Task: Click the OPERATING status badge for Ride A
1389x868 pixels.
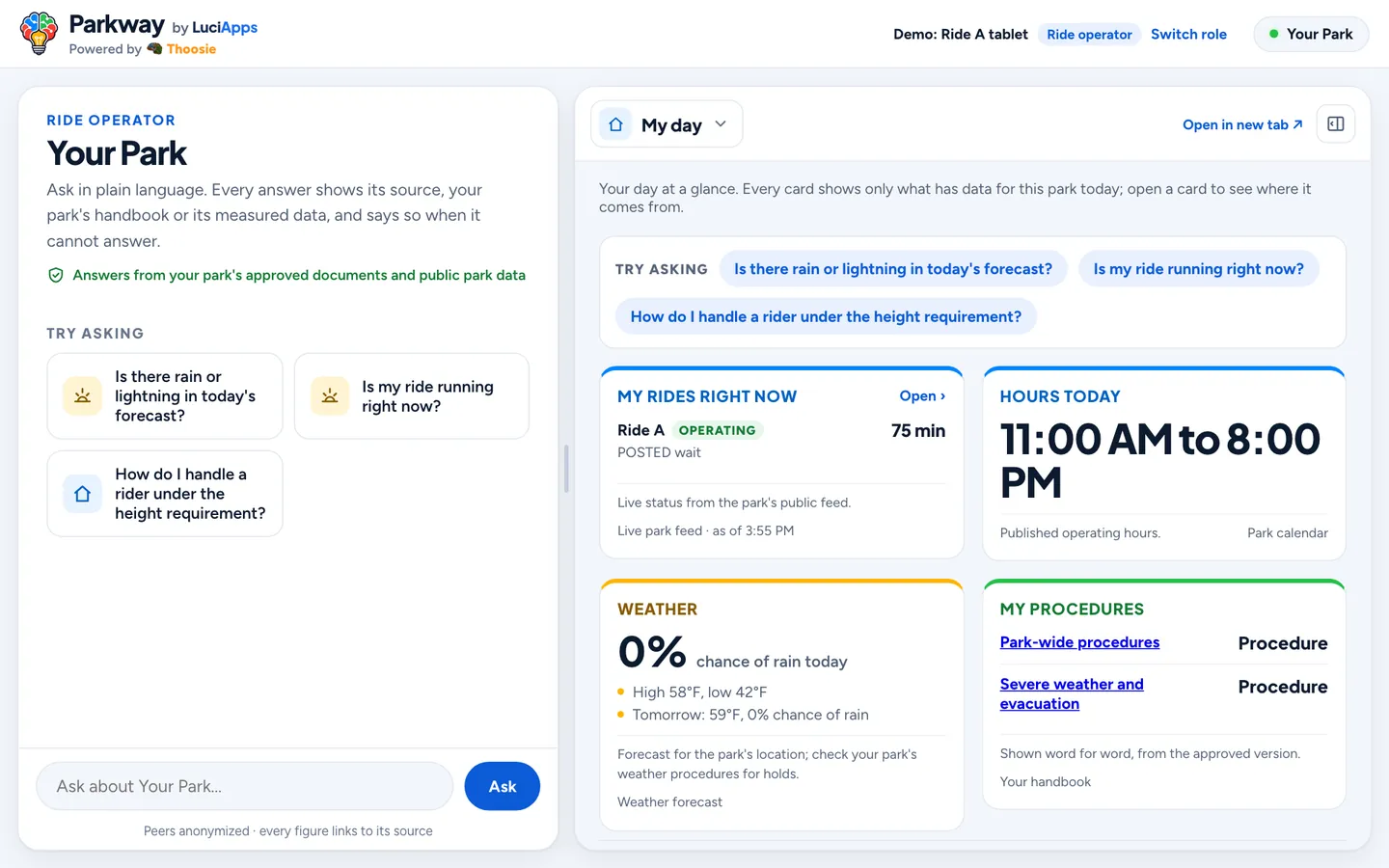Action: (717, 430)
